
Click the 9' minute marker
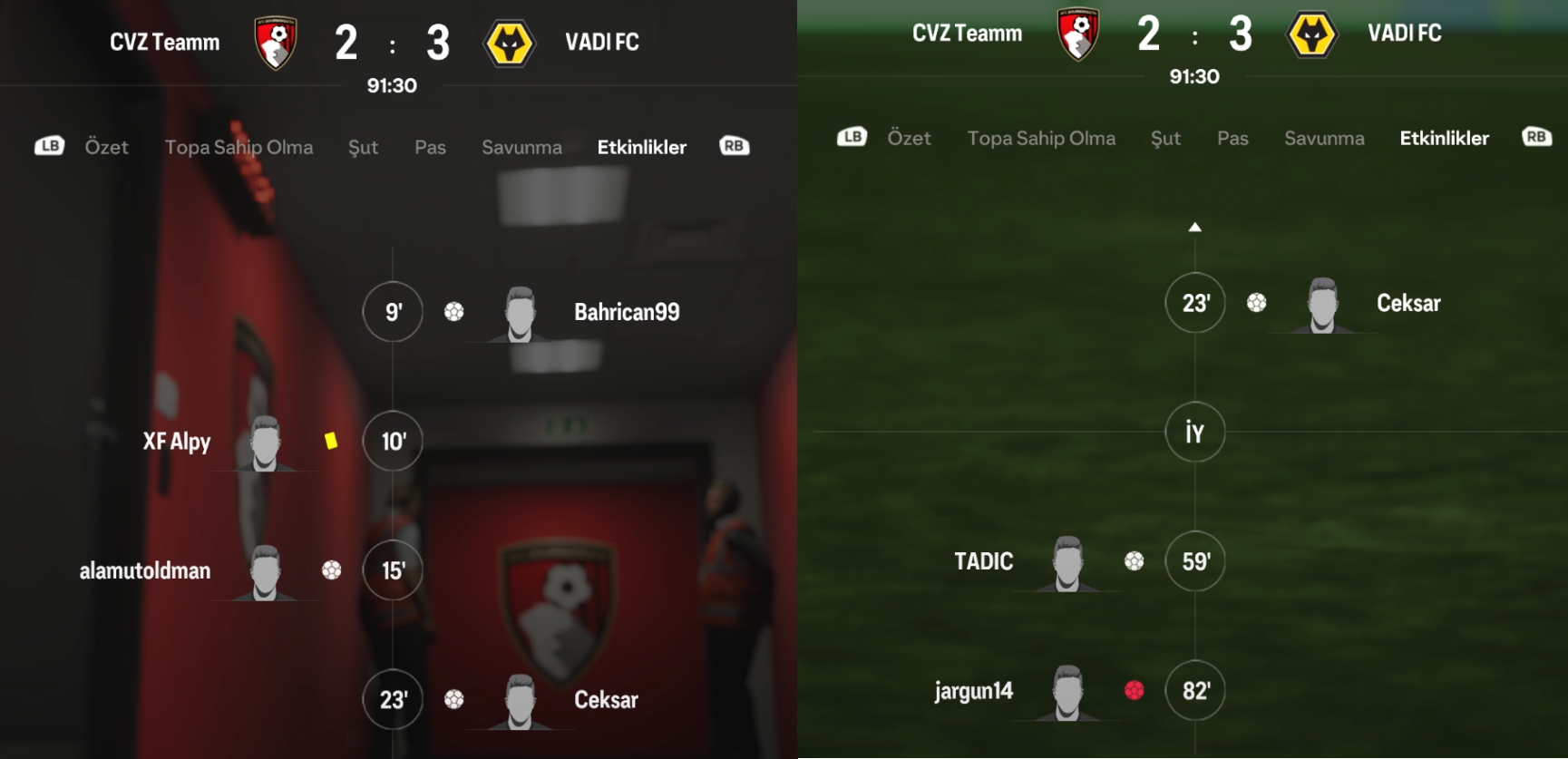393,312
